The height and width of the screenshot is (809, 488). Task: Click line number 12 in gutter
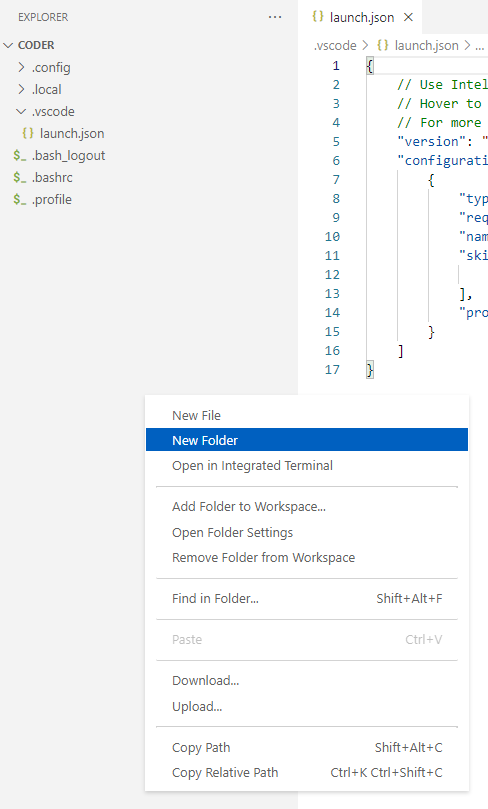coord(332,274)
